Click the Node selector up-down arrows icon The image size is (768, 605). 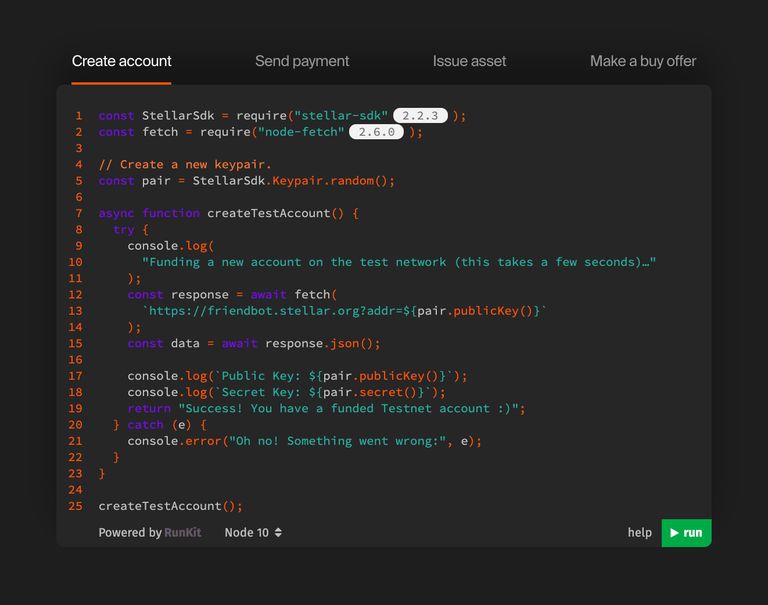[x=278, y=533]
